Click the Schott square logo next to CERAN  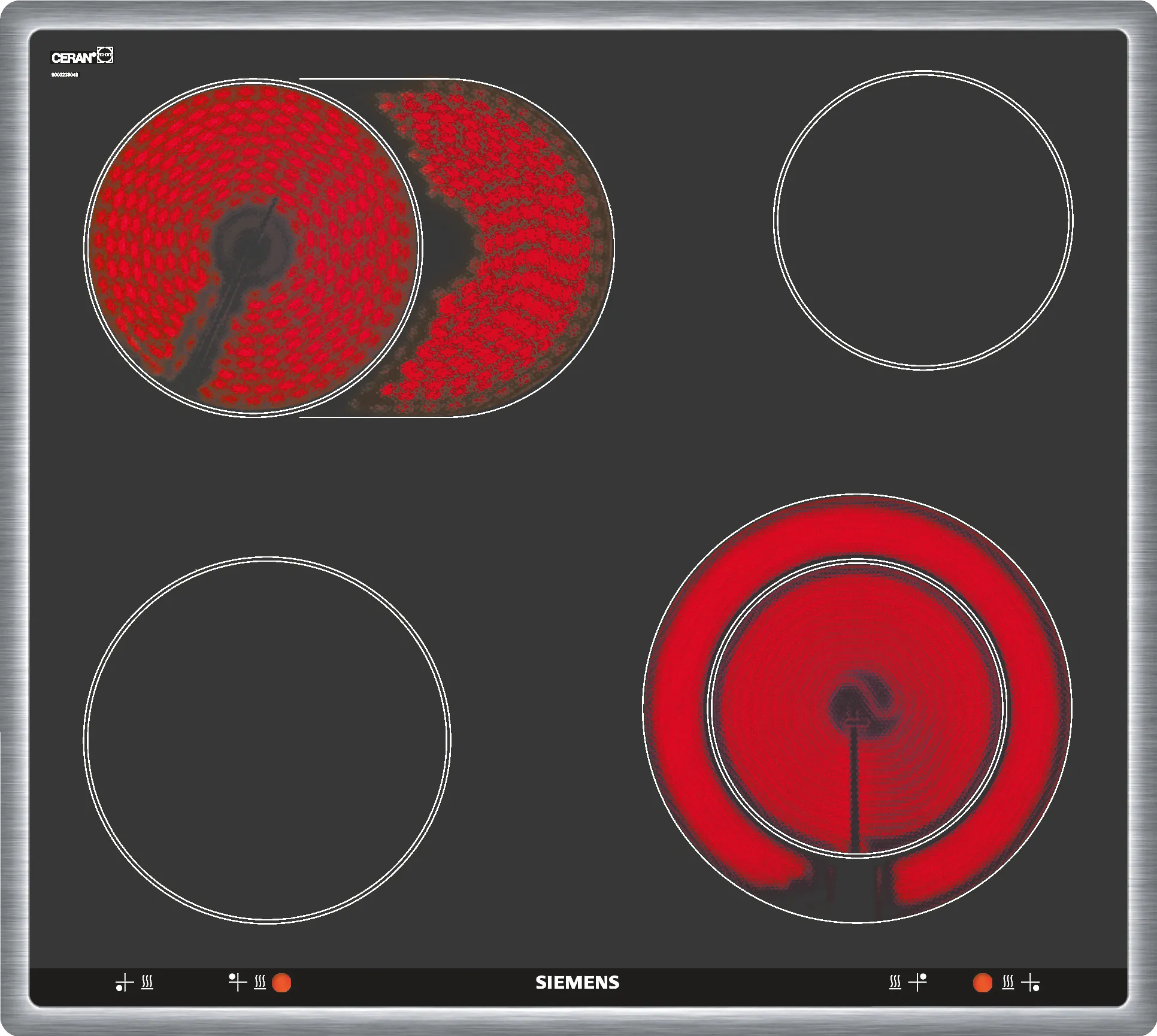coord(105,56)
